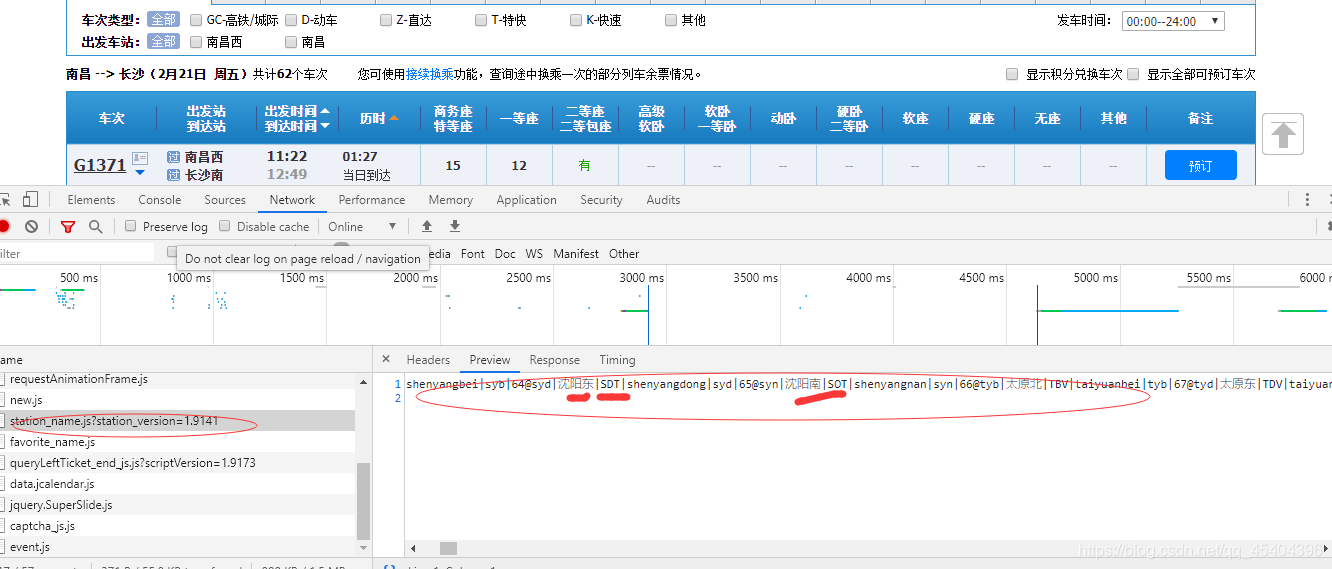Image resolution: width=1332 pixels, height=569 pixels.
Task: Click the blue 预订 booking button
Action: point(1201,165)
